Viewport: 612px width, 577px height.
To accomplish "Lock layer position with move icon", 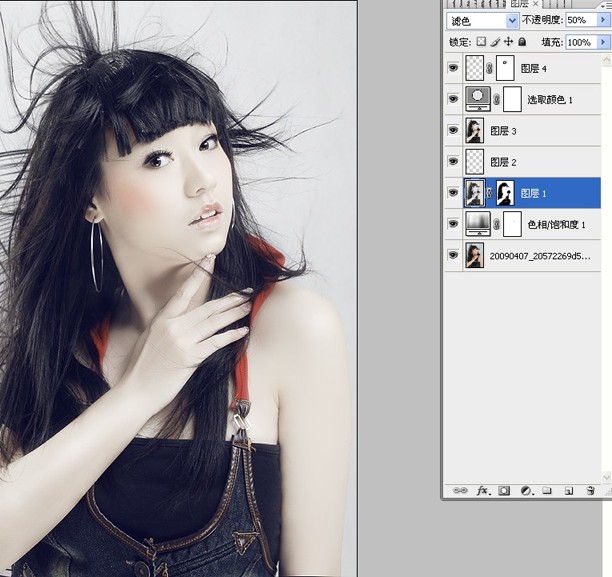I will (x=508, y=41).
